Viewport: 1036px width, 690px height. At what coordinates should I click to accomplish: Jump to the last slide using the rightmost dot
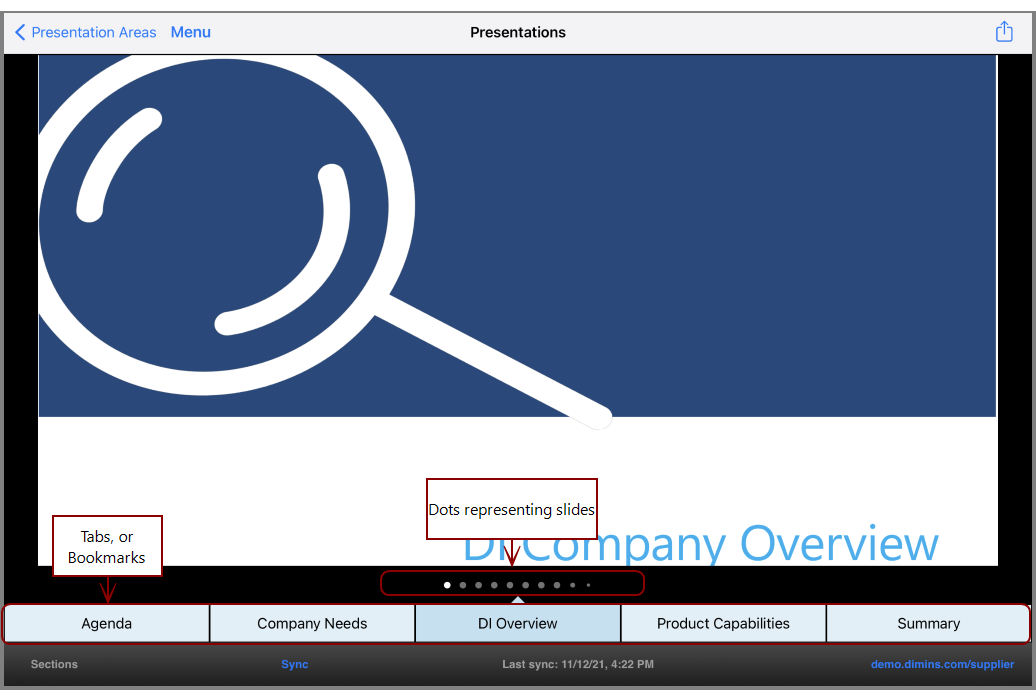[588, 584]
